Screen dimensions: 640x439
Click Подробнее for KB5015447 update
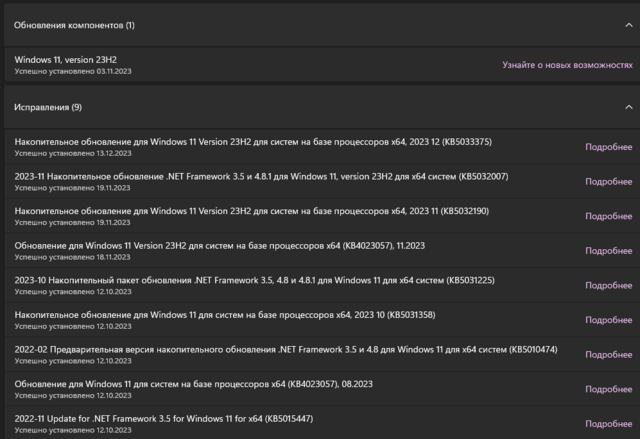click(608, 420)
